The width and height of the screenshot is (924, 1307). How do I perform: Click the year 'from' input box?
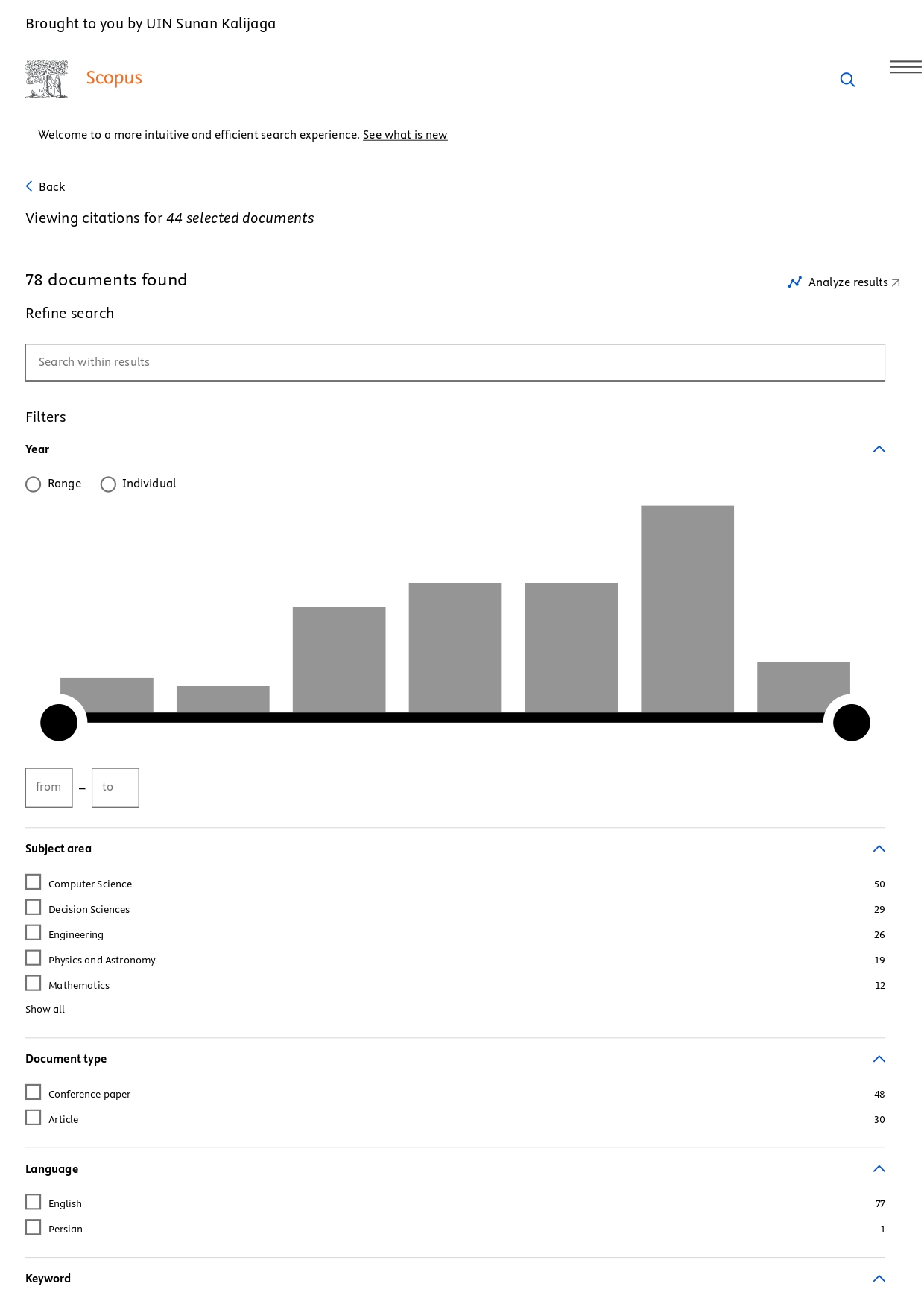tap(49, 788)
